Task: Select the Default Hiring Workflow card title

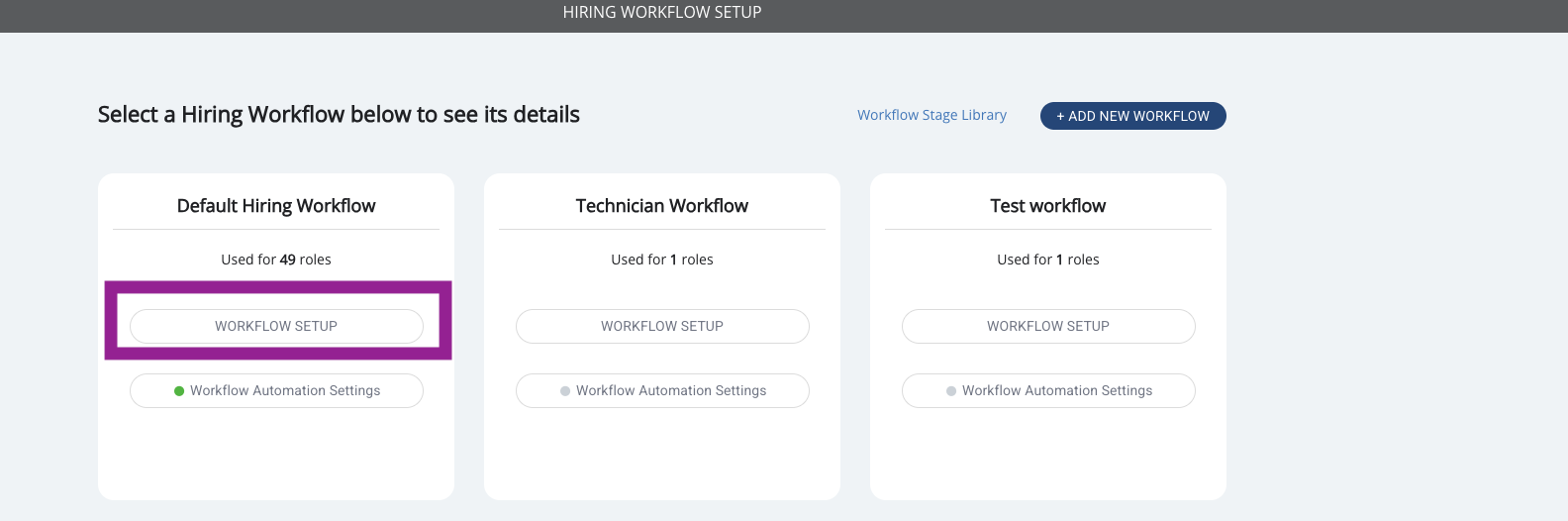Action: tap(276, 206)
